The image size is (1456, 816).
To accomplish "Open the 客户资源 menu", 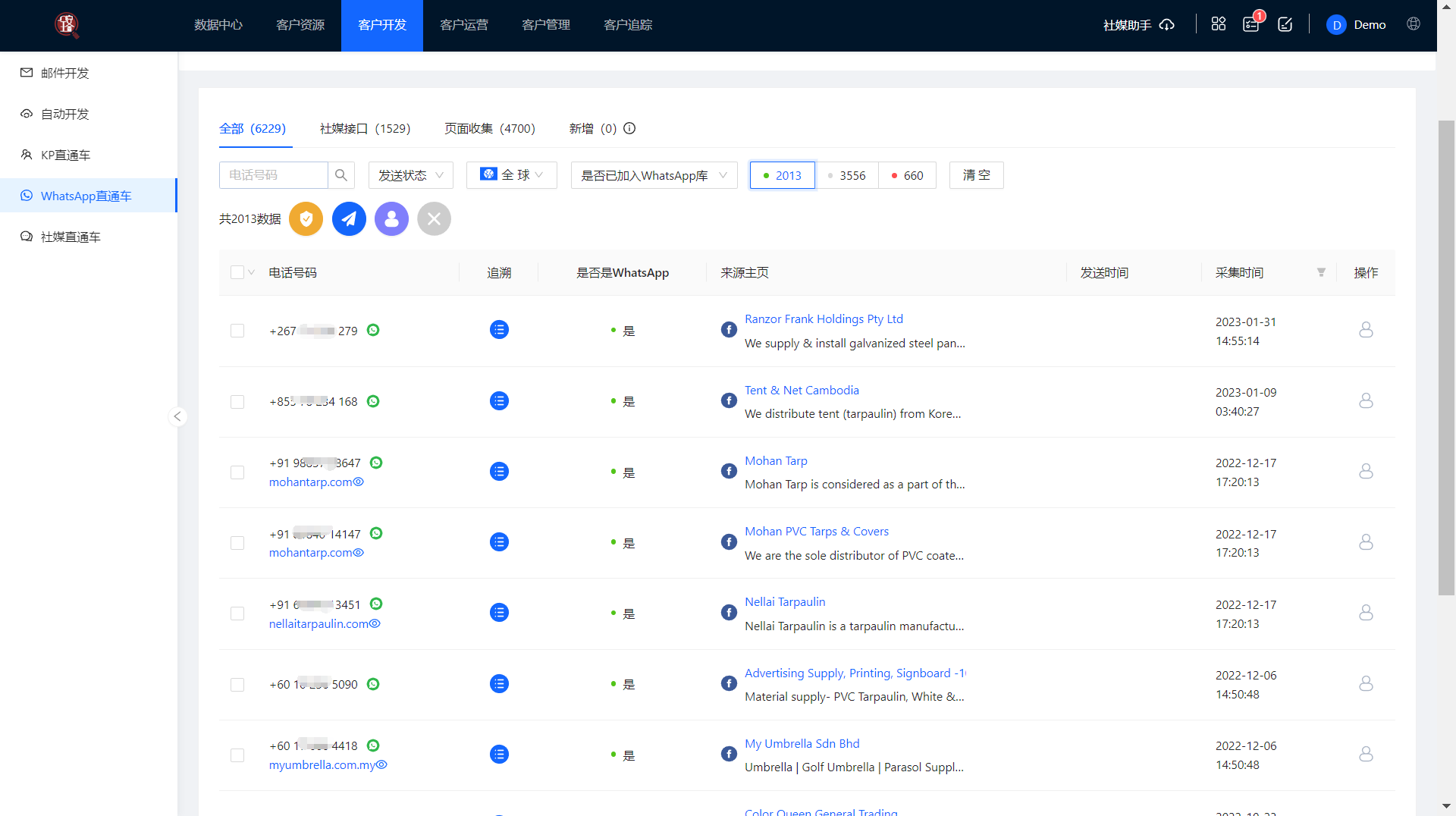I will (x=300, y=25).
